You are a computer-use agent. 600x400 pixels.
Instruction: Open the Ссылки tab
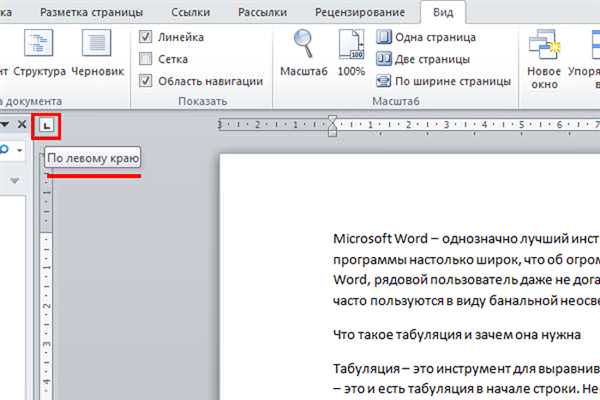click(191, 12)
